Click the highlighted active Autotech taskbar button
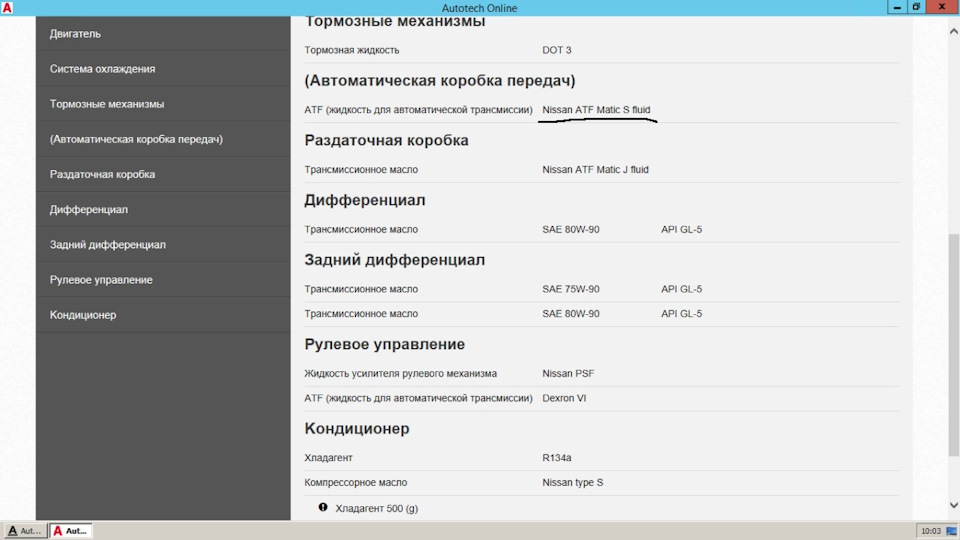The width and height of the screenshot is (960, 540). click(x=71, y=531)
